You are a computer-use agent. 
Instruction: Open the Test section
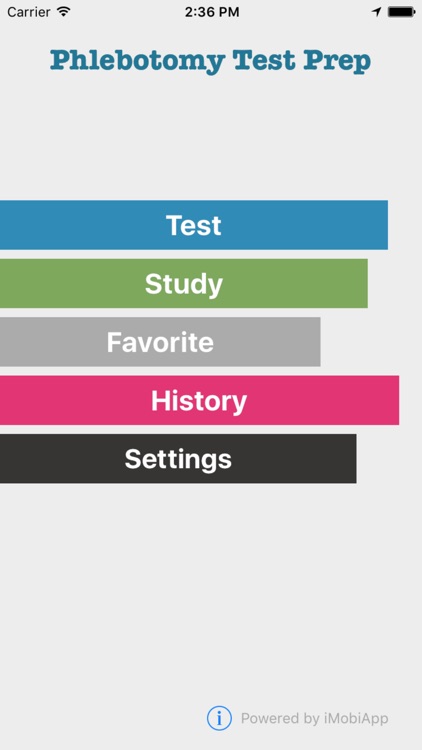(x=194, y=225)
